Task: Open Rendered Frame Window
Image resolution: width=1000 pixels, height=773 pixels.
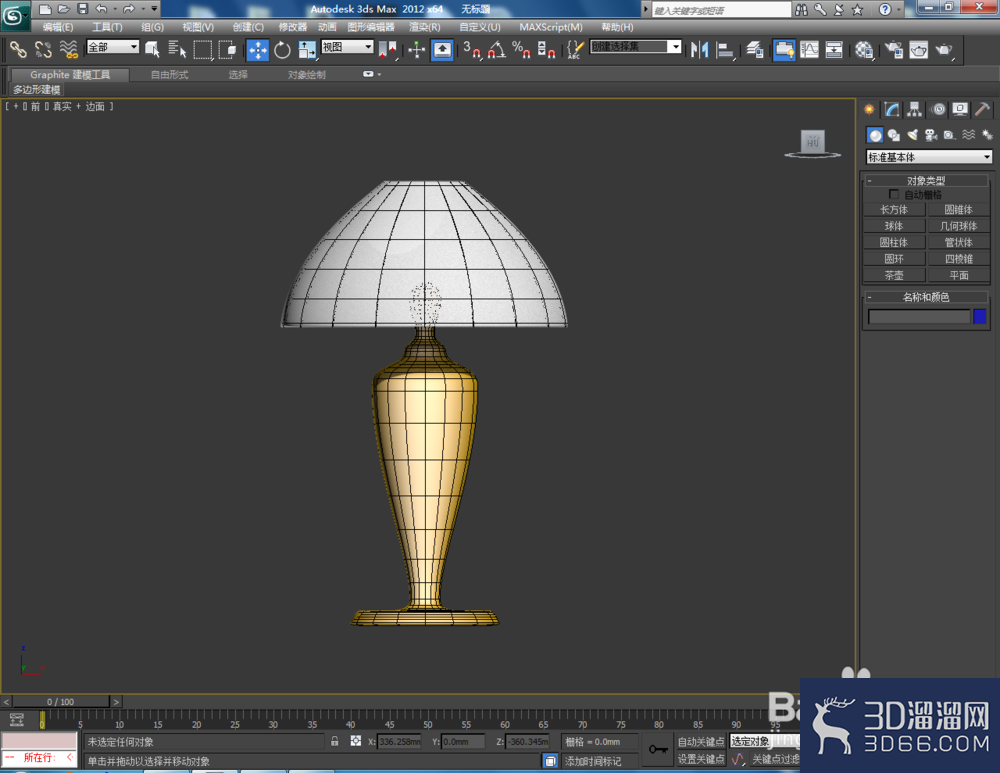Action: click(918, 49)
